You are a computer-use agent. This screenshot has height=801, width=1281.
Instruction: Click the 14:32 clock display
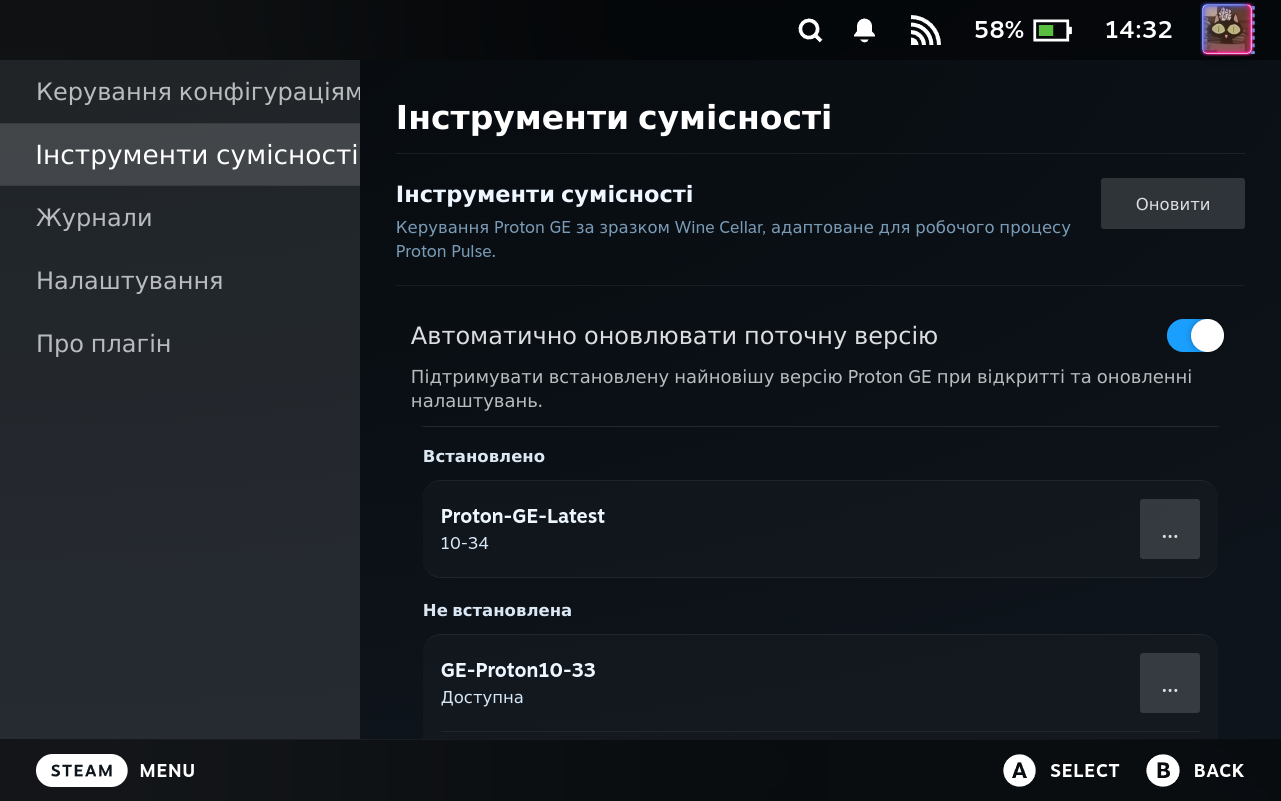(1138, 31)
